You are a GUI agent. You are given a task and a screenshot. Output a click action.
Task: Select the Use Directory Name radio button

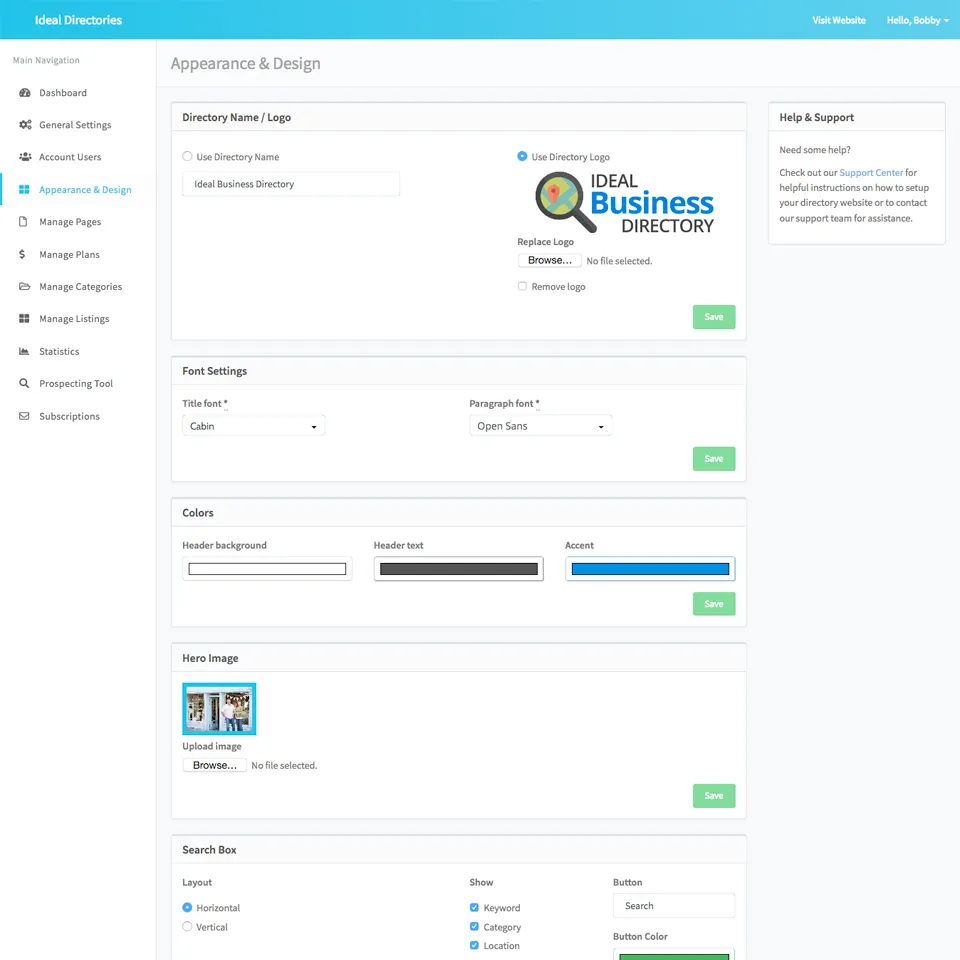[x=188, y=157]
